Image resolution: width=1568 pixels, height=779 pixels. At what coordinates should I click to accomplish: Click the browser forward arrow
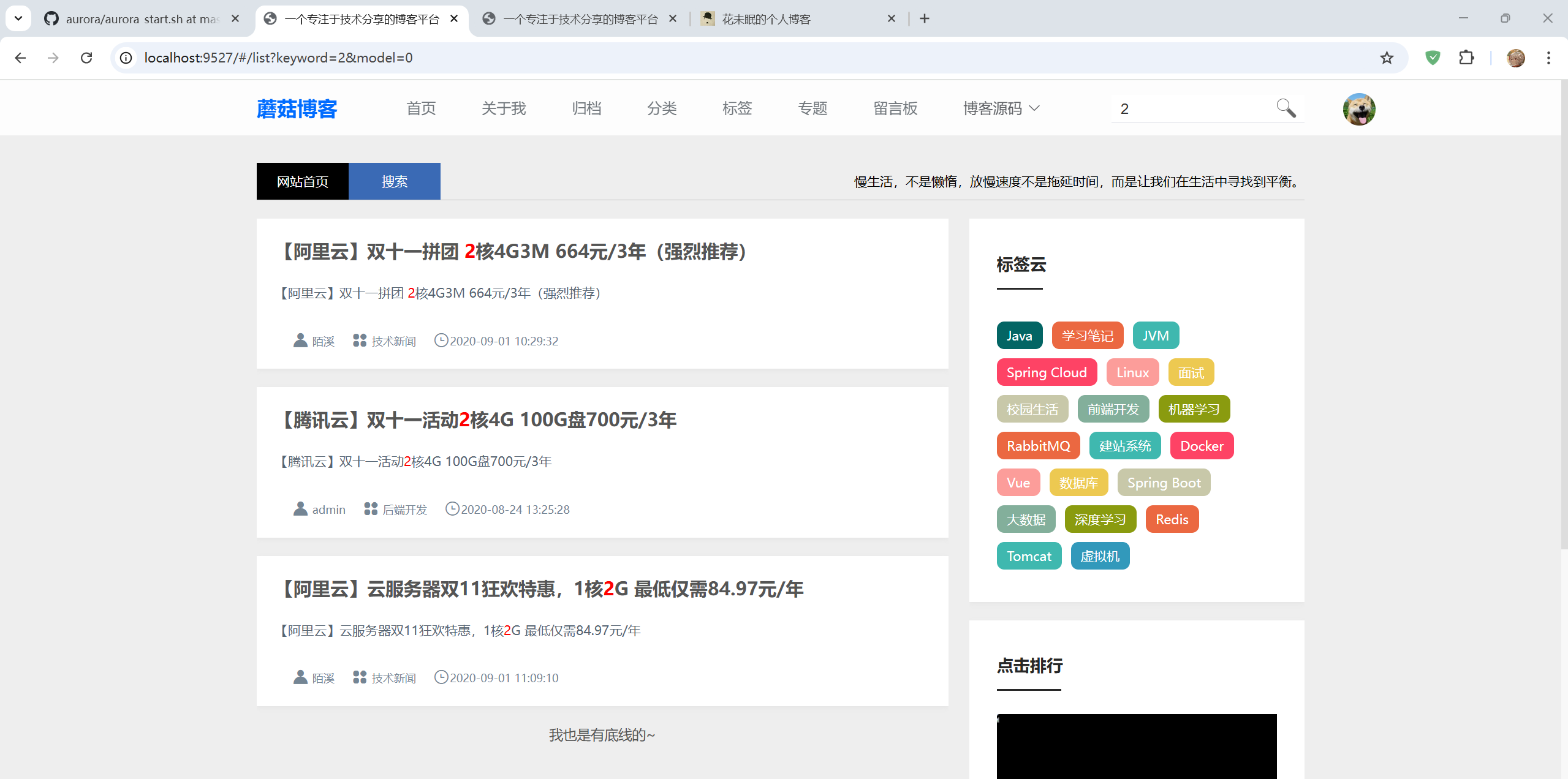point(53,58)
